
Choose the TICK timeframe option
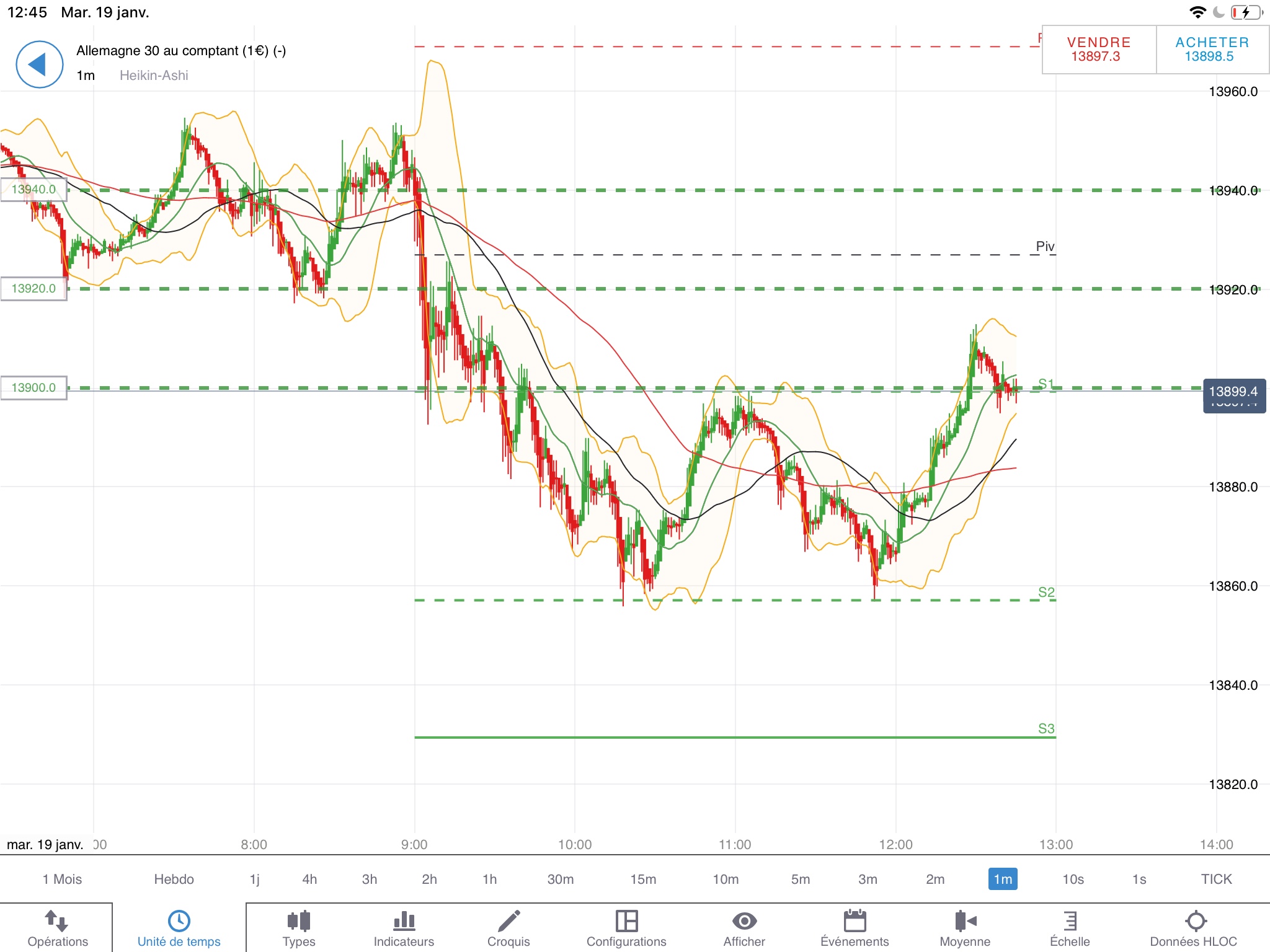click(x=1216, y=879)
